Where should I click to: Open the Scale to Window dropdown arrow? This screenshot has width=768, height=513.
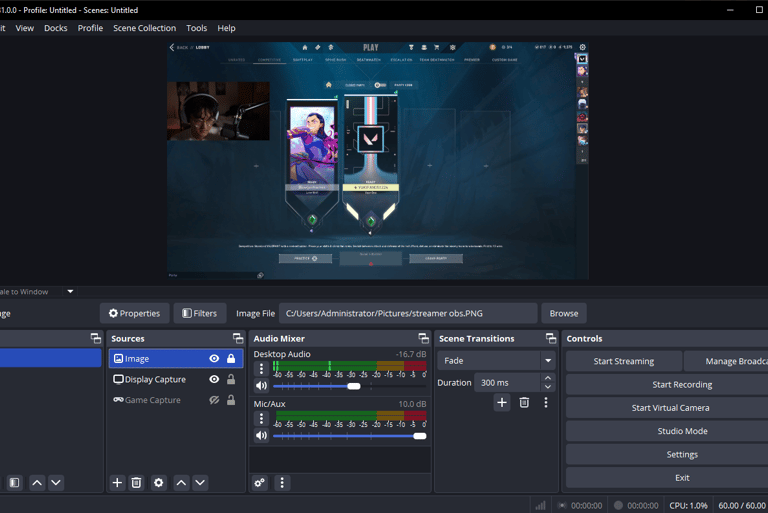click(70, 292)
